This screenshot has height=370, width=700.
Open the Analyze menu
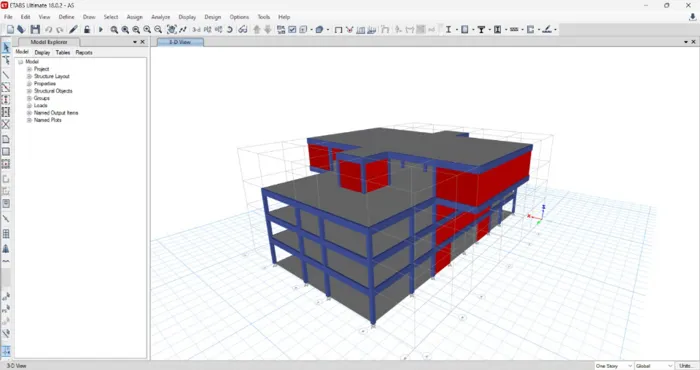(x=160, y=17)
